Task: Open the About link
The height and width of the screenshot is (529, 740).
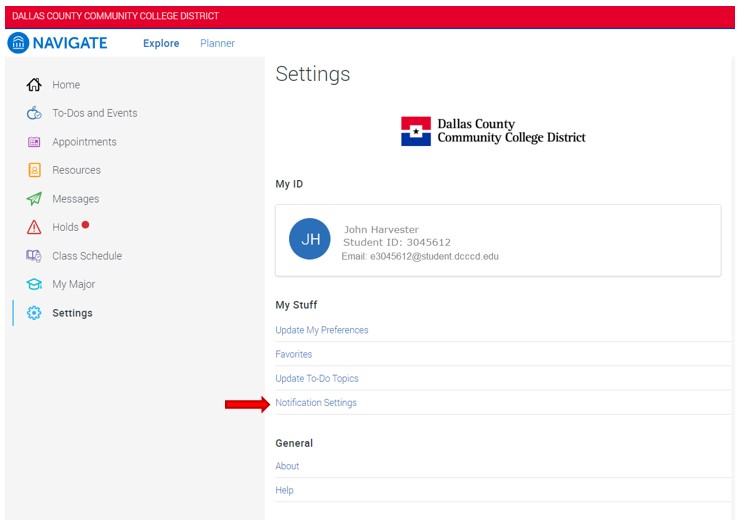Action: click(x=287, y=466)
